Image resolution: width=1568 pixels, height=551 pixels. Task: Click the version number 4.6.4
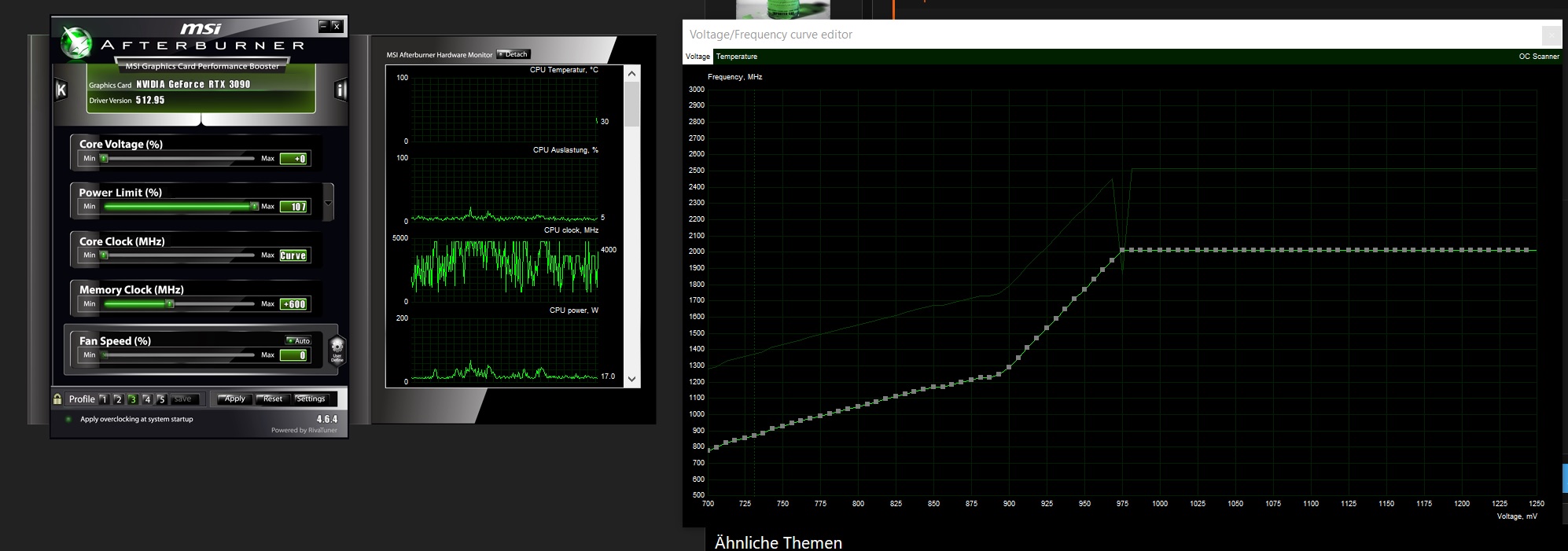[x=327, y=419]
